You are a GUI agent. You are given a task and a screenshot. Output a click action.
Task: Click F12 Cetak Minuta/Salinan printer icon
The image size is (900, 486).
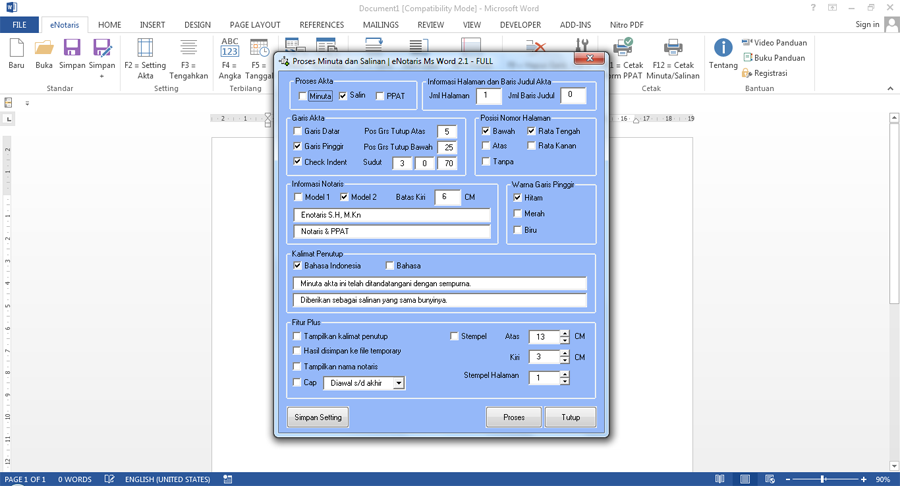[x=673, y=48]
